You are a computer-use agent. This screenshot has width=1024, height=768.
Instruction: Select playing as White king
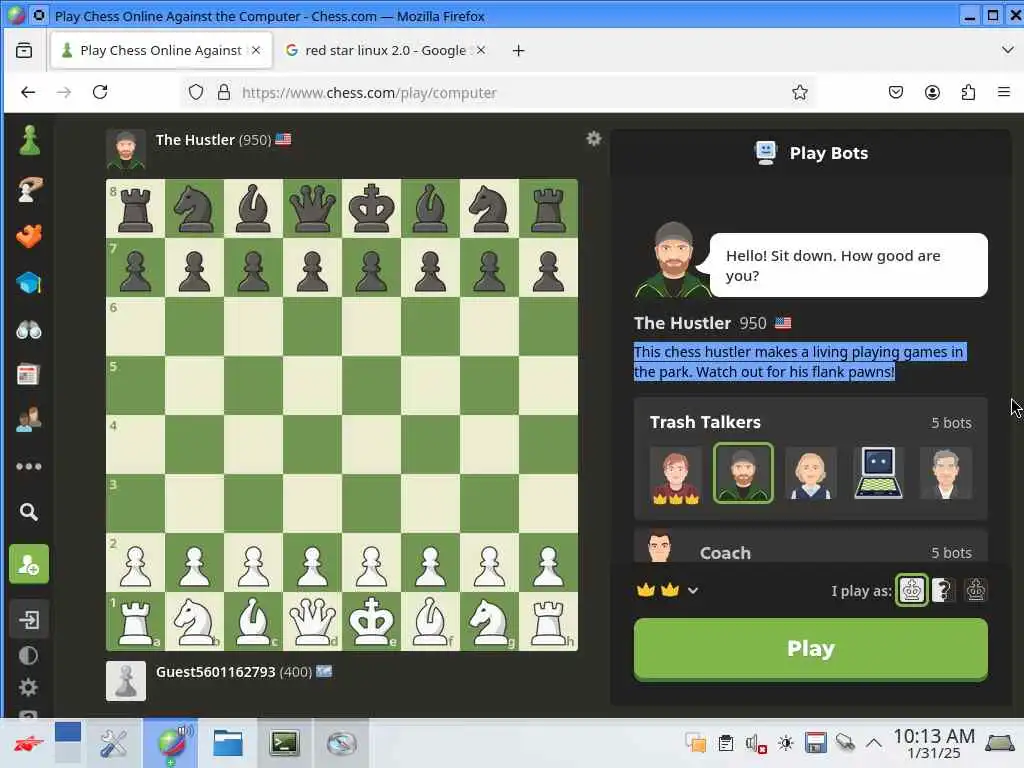912,590
